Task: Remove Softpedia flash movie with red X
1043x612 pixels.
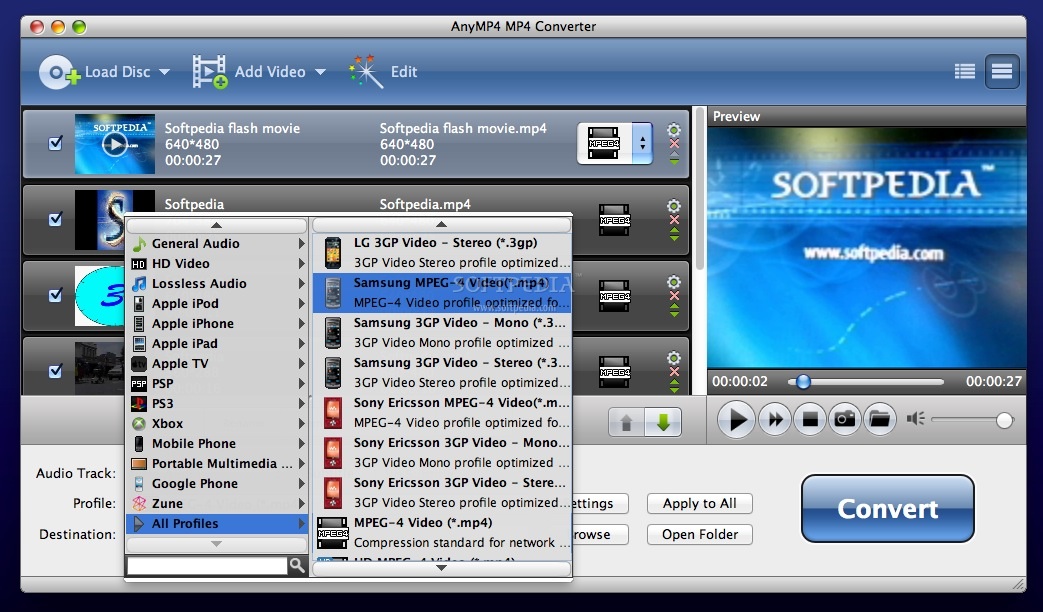Action: [x=673, y=143]
